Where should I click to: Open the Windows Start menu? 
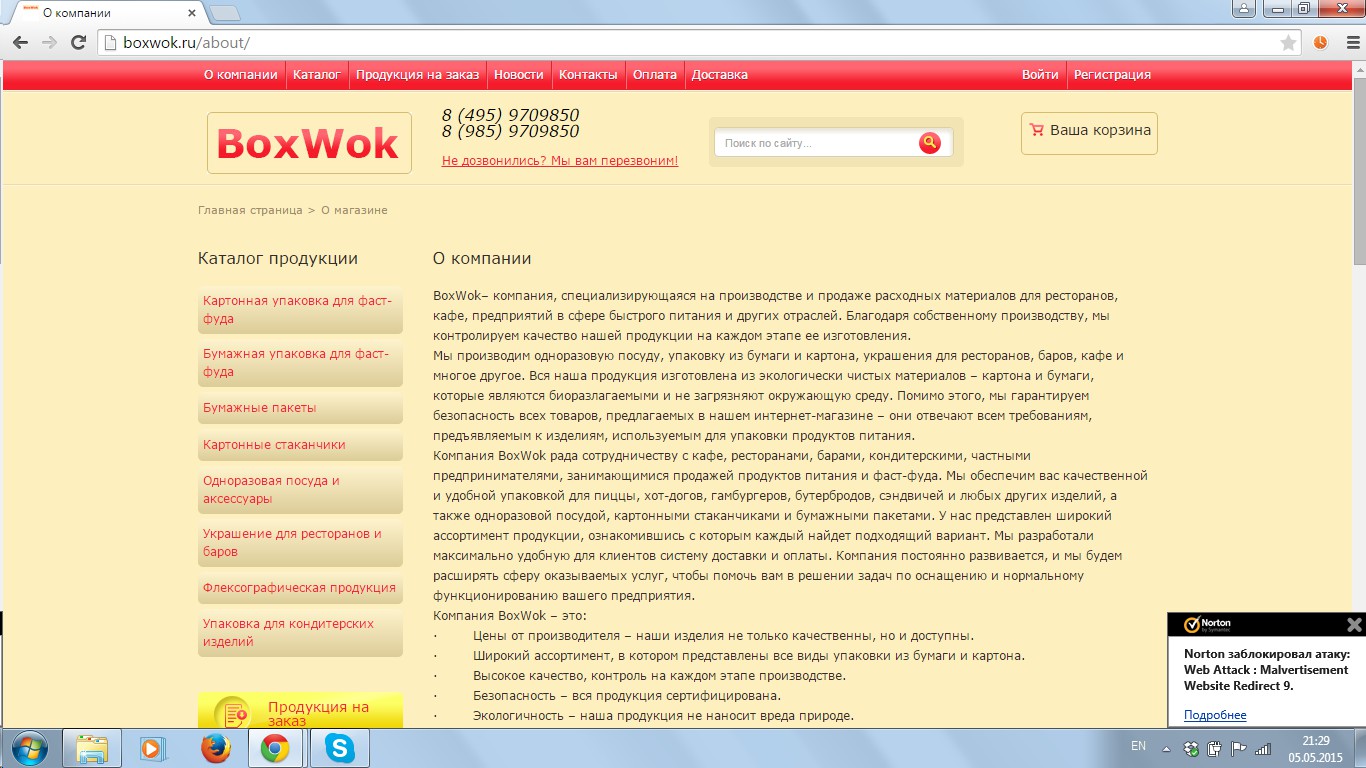coord(28,748)
